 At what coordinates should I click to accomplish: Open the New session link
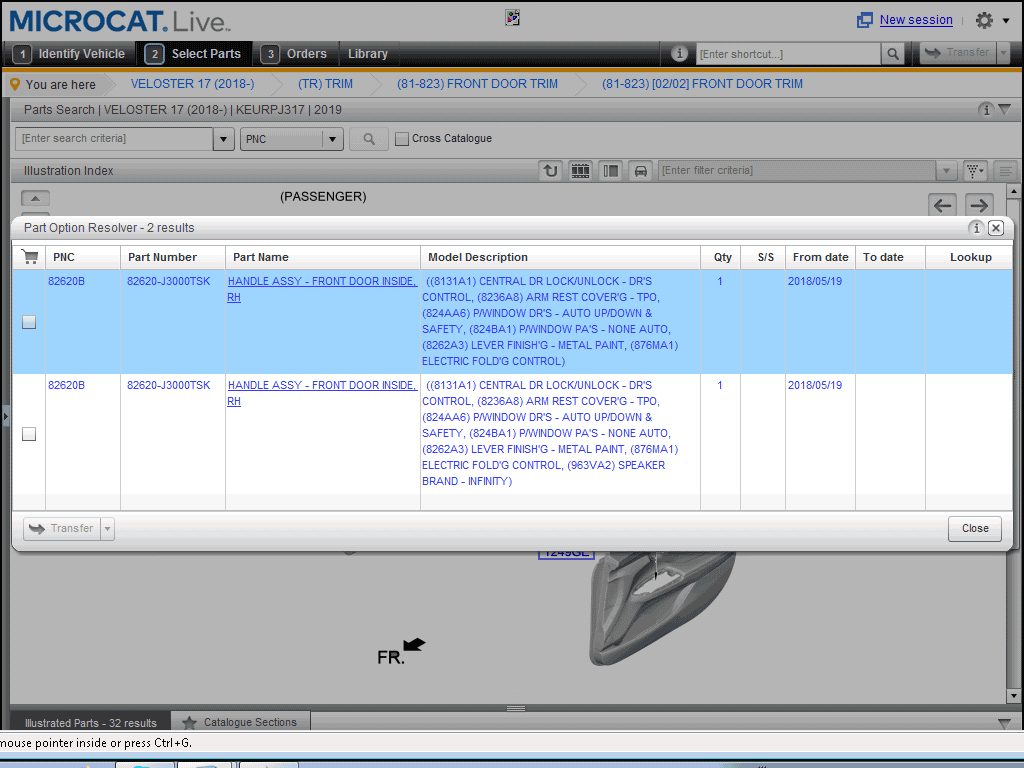click(916, 20)
